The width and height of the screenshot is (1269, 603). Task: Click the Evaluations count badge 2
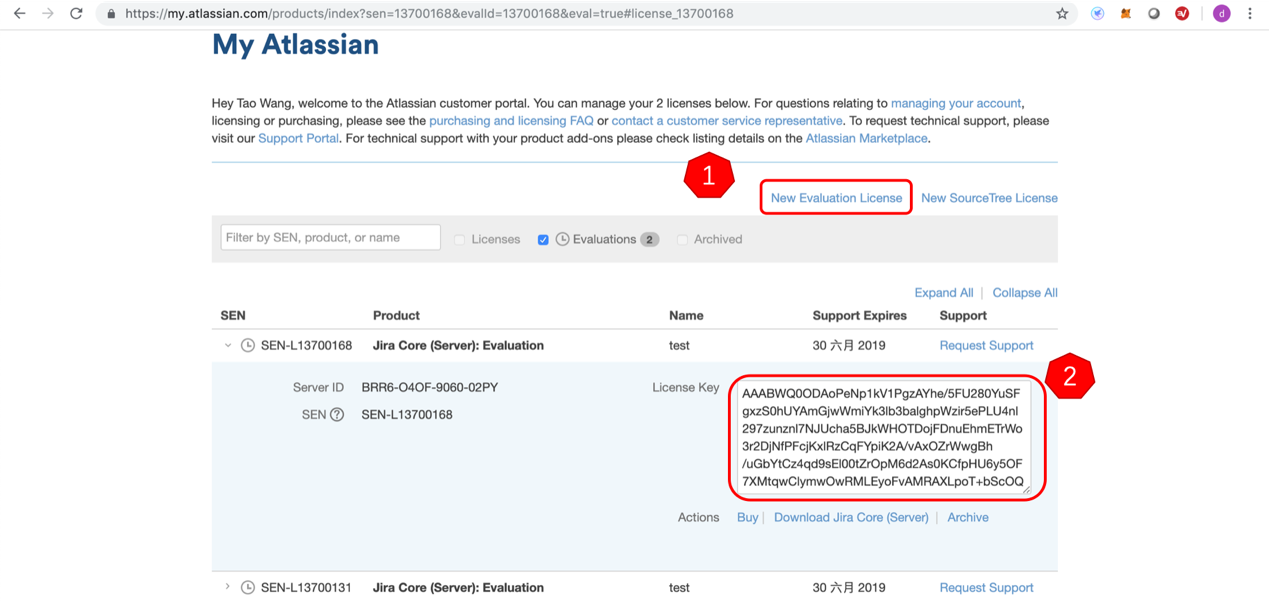click(x=650, y=240)
